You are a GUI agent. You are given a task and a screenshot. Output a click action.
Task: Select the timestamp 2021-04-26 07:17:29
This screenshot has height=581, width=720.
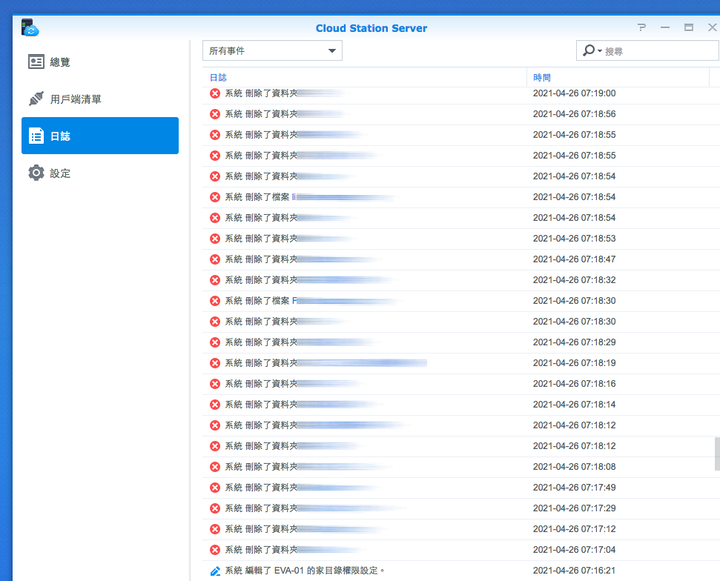574,508
